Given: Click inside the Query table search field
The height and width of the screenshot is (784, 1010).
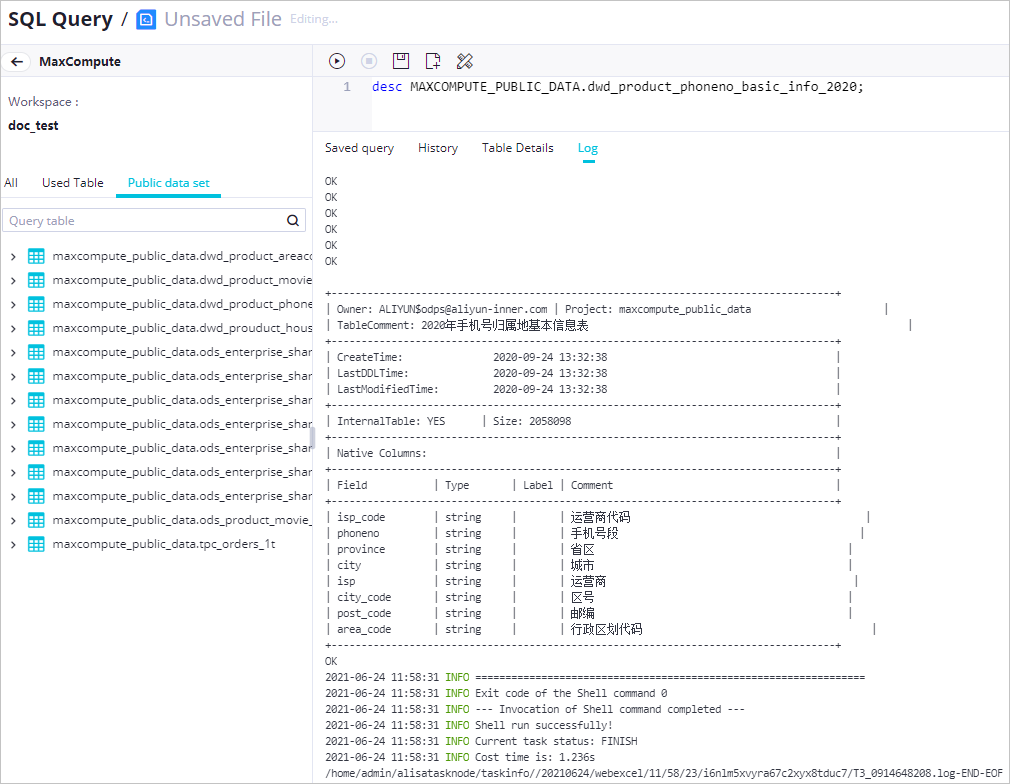Looking at the screenshot, I should [x=140, y=220].
